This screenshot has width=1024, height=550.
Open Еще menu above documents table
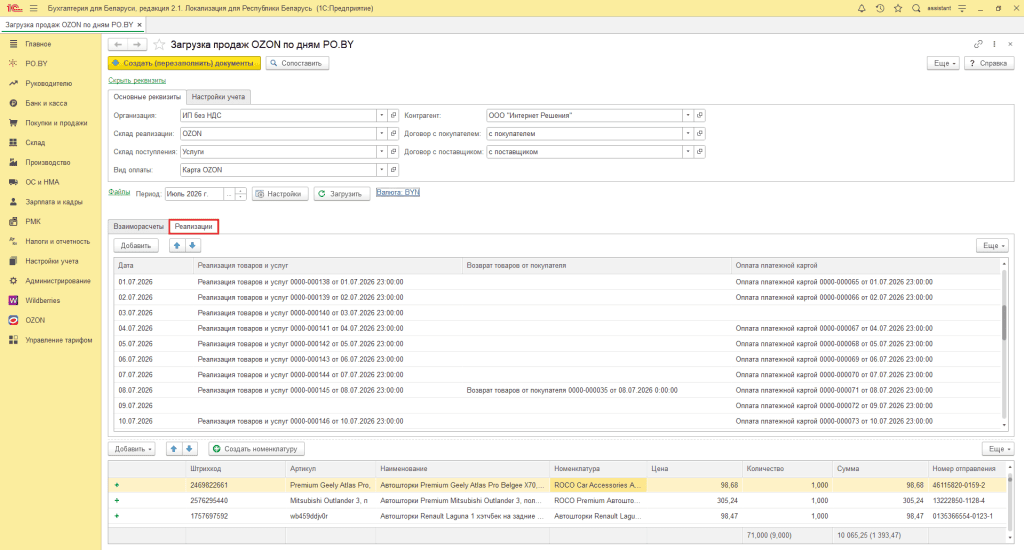click(x=992, y=246)
